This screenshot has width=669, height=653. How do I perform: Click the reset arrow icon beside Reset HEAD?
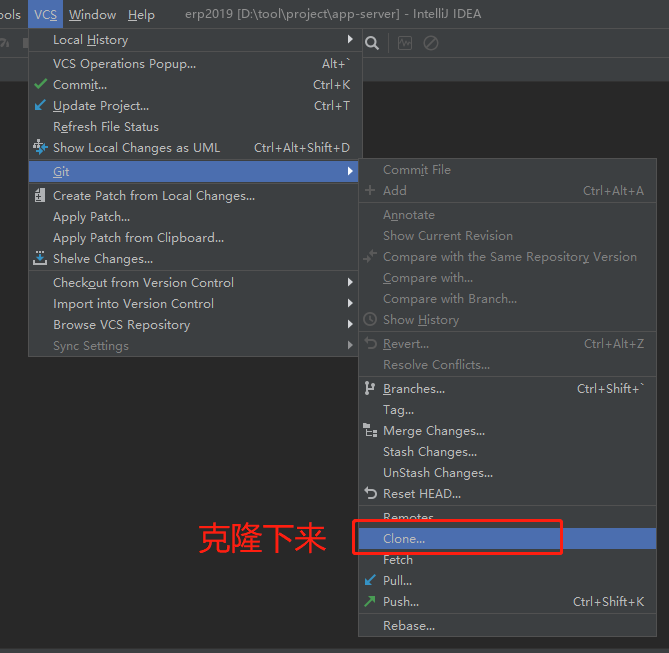pyautogui.click(x=370, y=493)
